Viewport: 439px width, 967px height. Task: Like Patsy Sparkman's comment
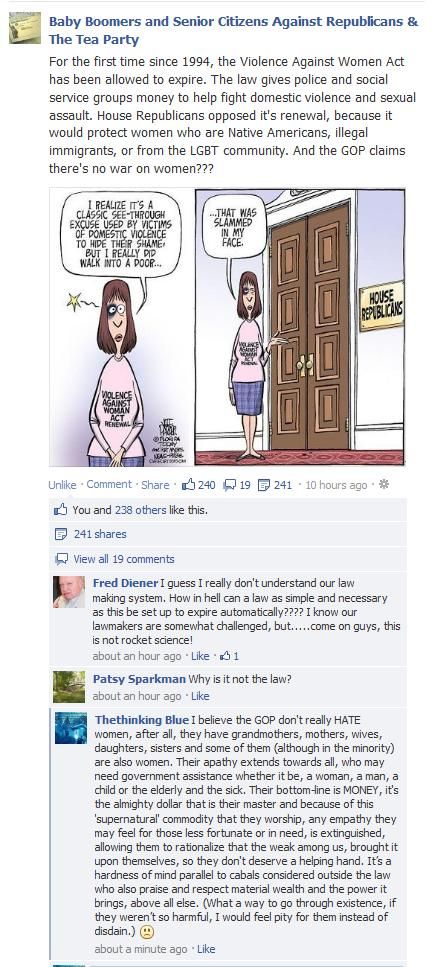[x=200, y=696]
